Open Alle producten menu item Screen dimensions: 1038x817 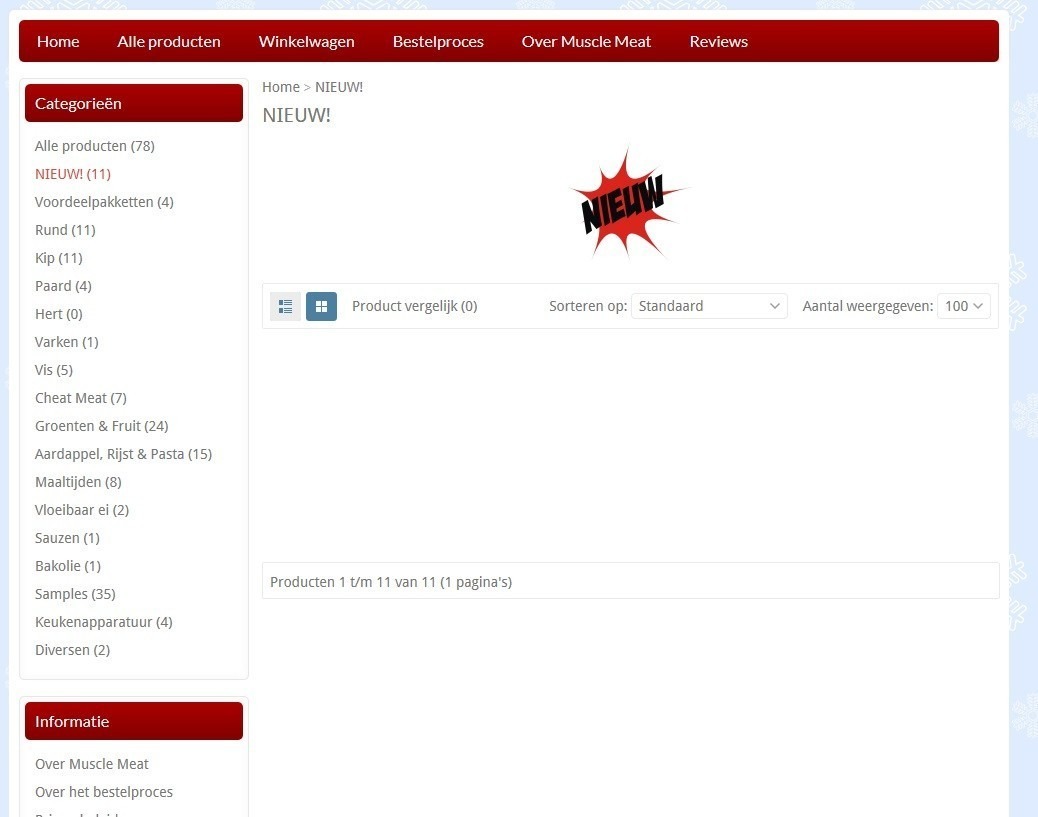click(x=169, y=41)
